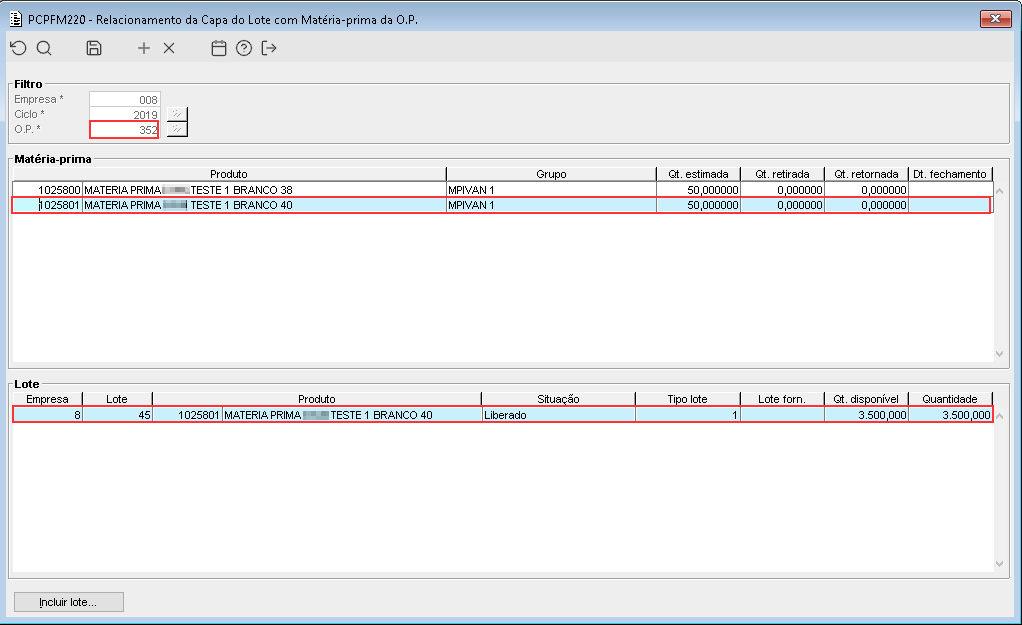Click the exit door arrow icon

tap(269, 48)
